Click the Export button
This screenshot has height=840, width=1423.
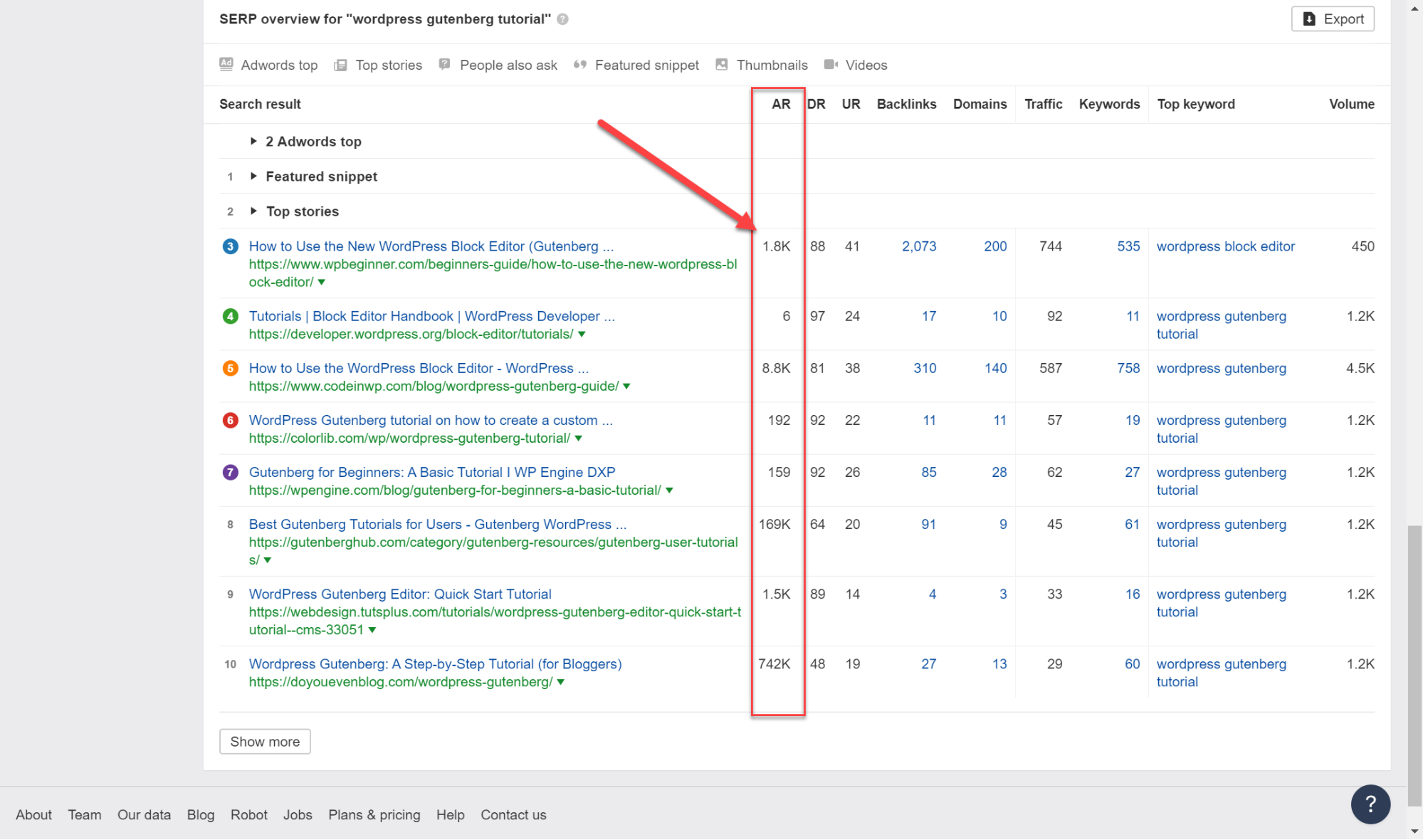pyautogui.click(x=1333, y=19)
